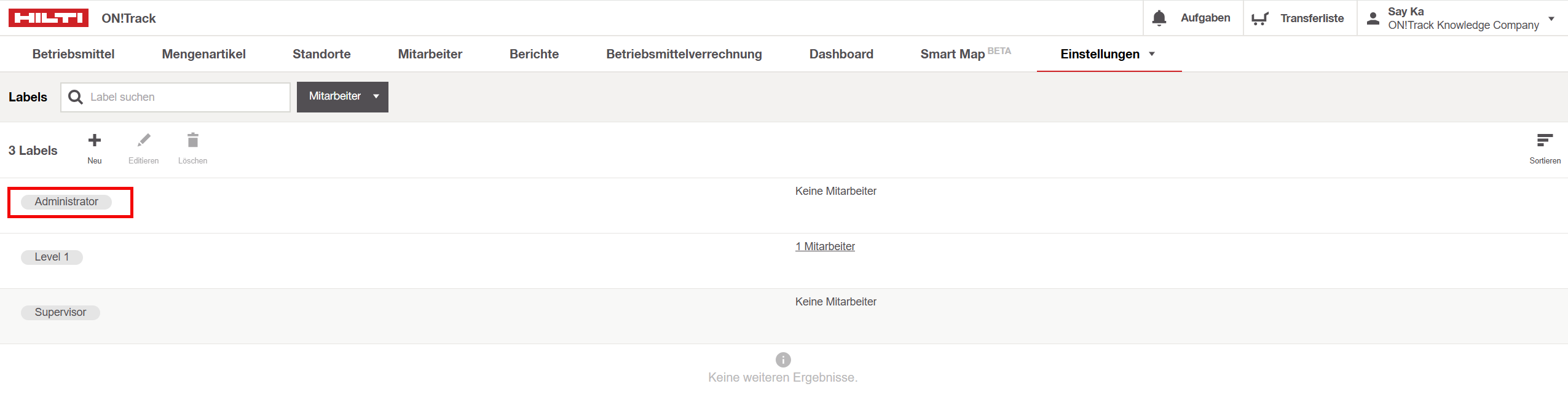Click the Aufgaben bell icon
1568x413 pixels.
coord(1159,18)
